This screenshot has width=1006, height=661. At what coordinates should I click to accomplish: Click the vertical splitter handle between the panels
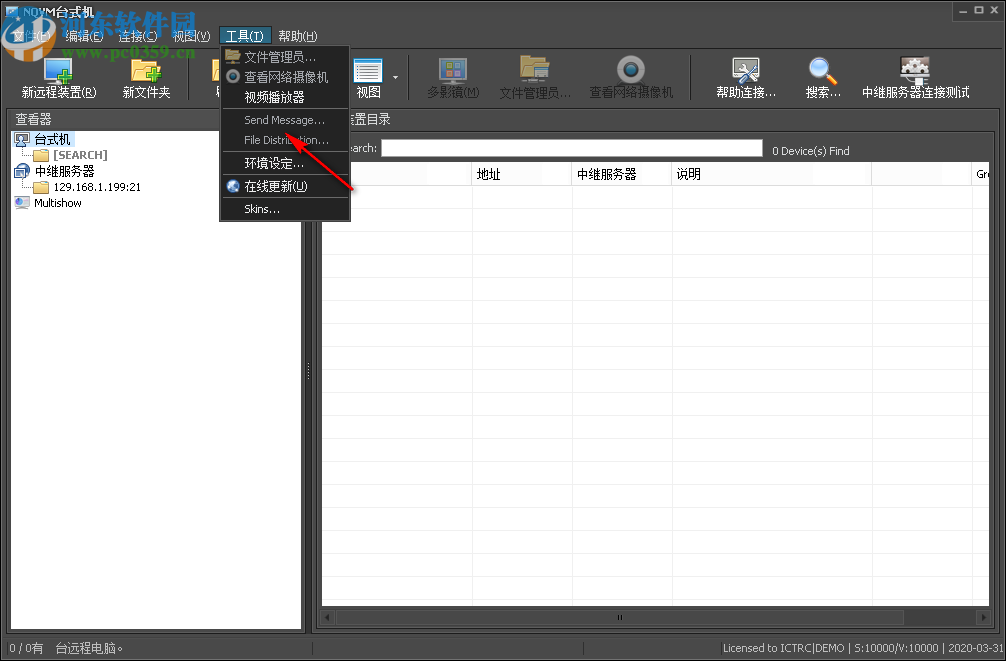pos(308,370)
